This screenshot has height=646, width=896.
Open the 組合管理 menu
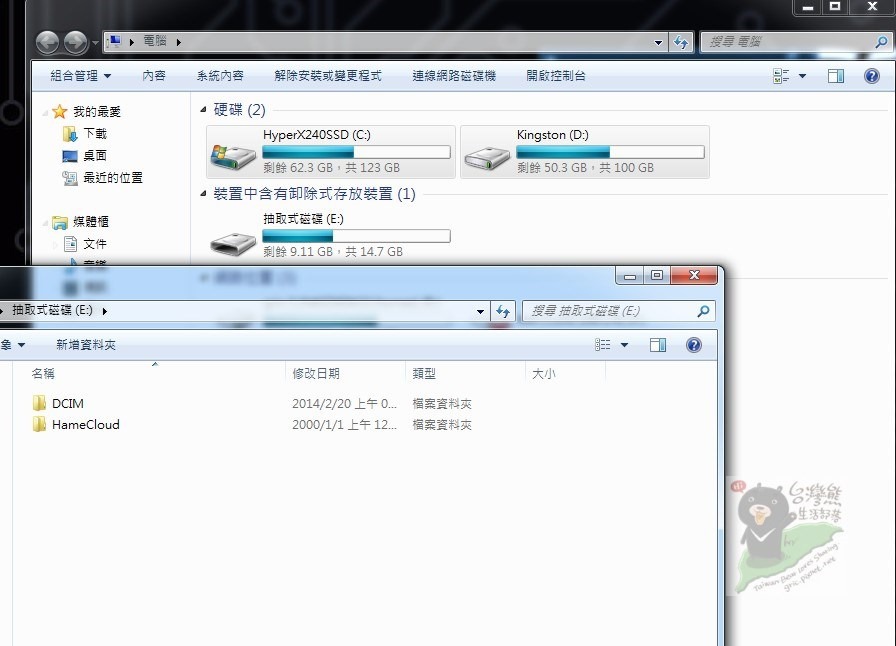click(81, 76)
